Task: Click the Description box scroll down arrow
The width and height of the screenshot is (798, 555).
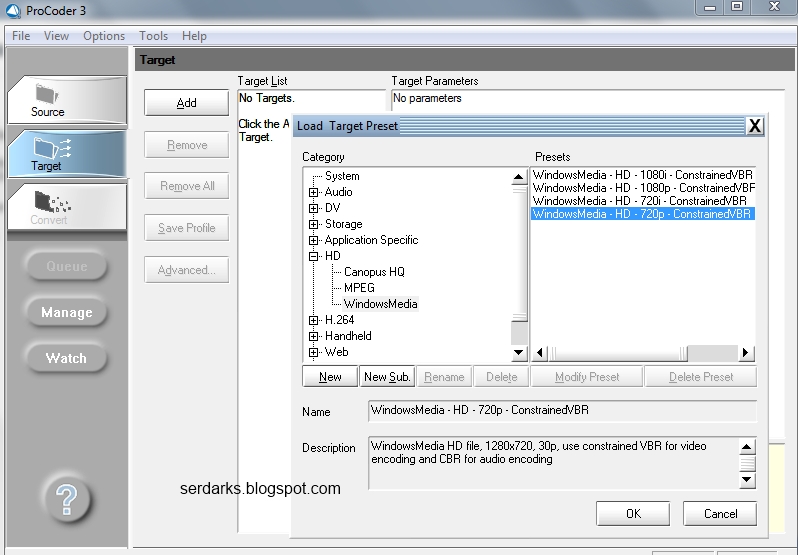Action: [x=747, y=479]
